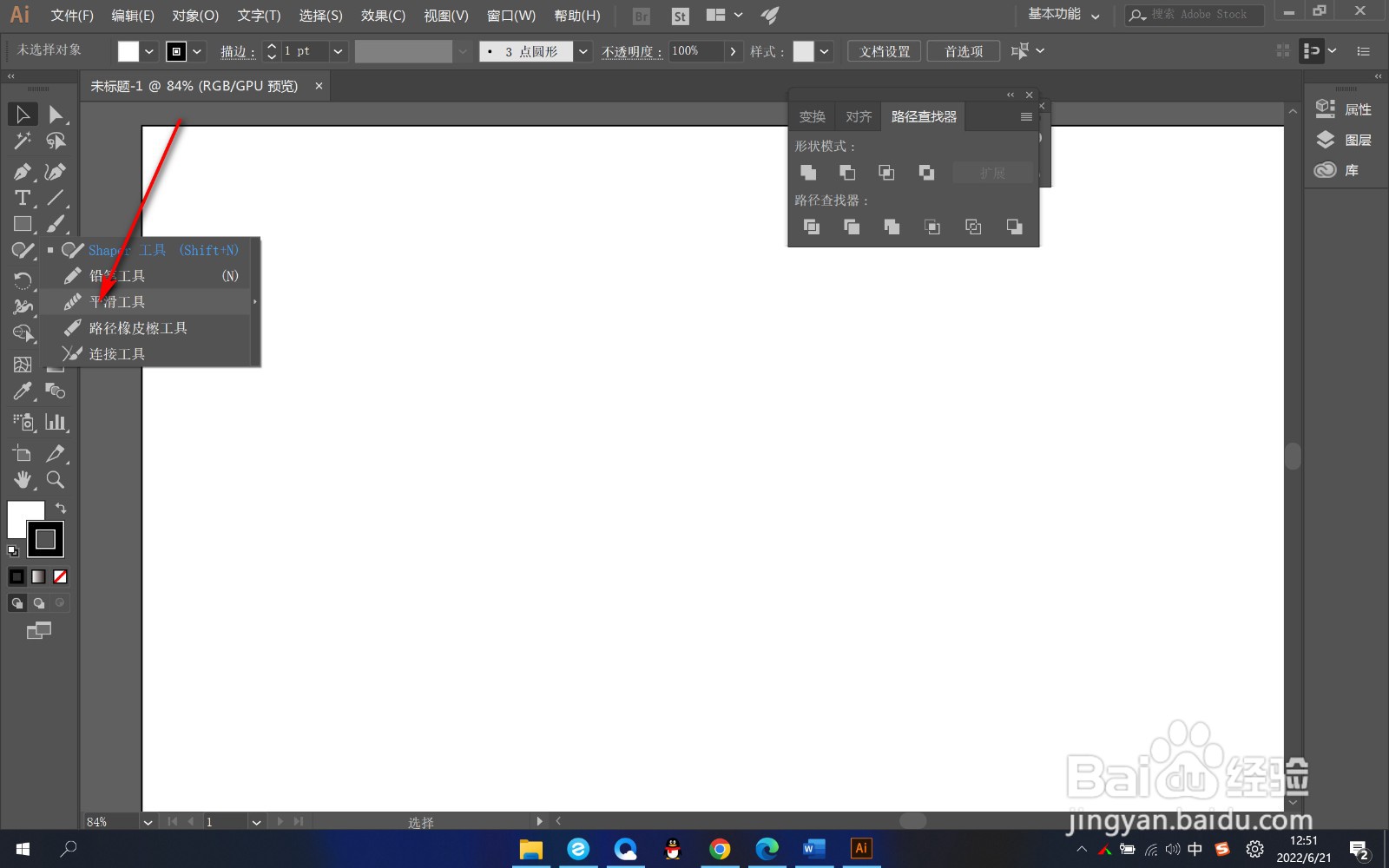The width and height of the screenshot is (1389, 868).
Task: Open the graphic style 样式 dropdown
Action: click(x=824, y=51)
